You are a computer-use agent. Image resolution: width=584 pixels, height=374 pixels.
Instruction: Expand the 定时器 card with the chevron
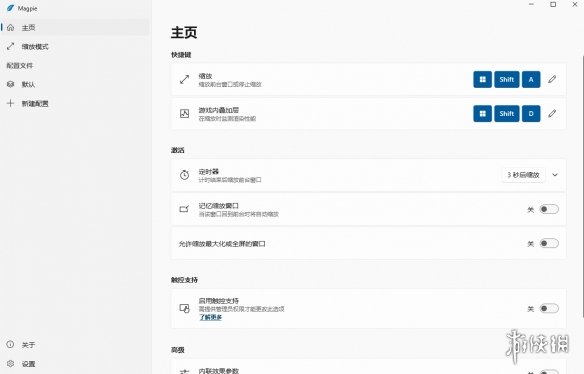click(555, 175)
